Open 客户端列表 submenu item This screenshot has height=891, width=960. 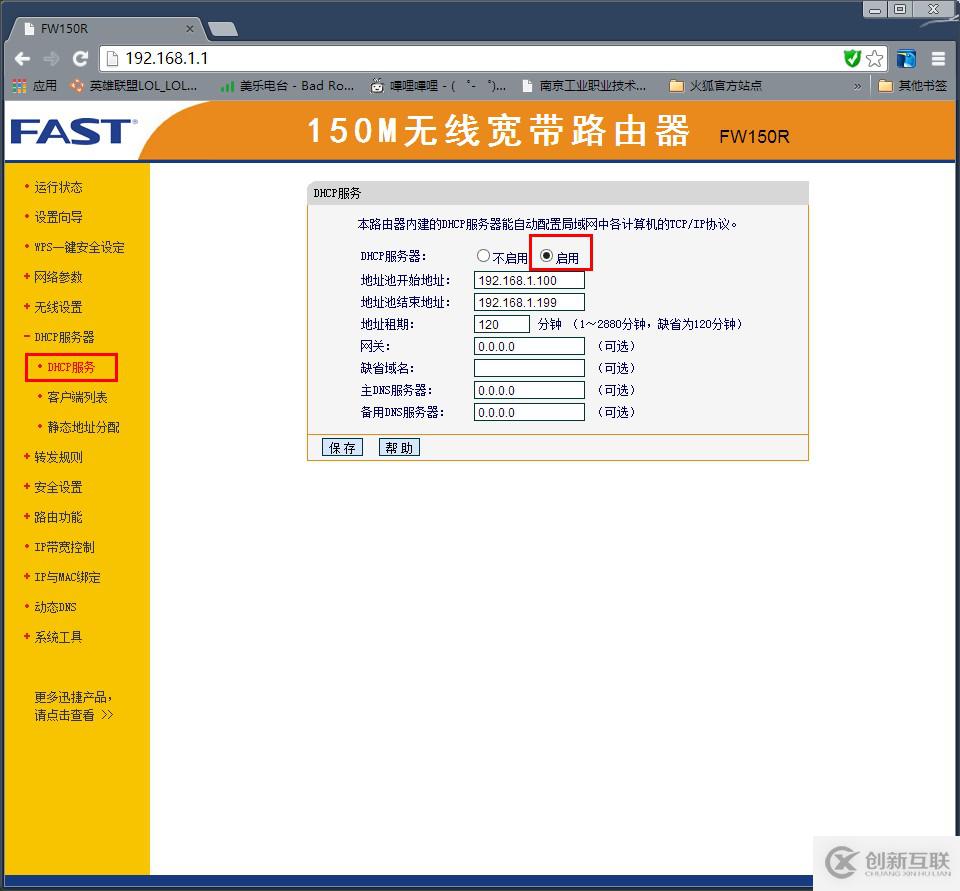coord(77,397)
